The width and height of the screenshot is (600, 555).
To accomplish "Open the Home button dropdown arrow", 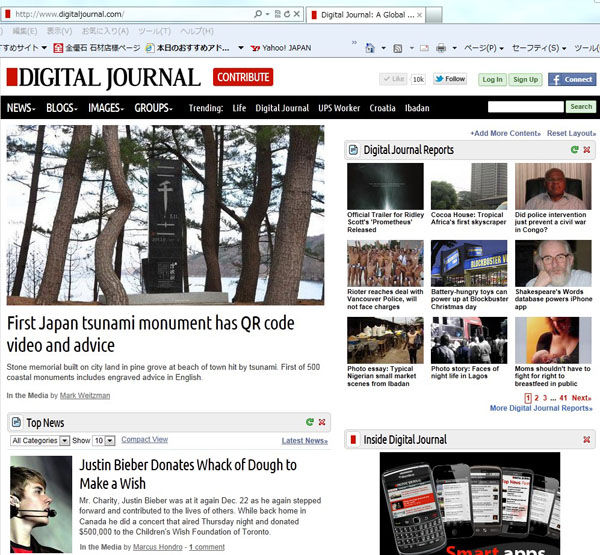I will click(383, 48).
